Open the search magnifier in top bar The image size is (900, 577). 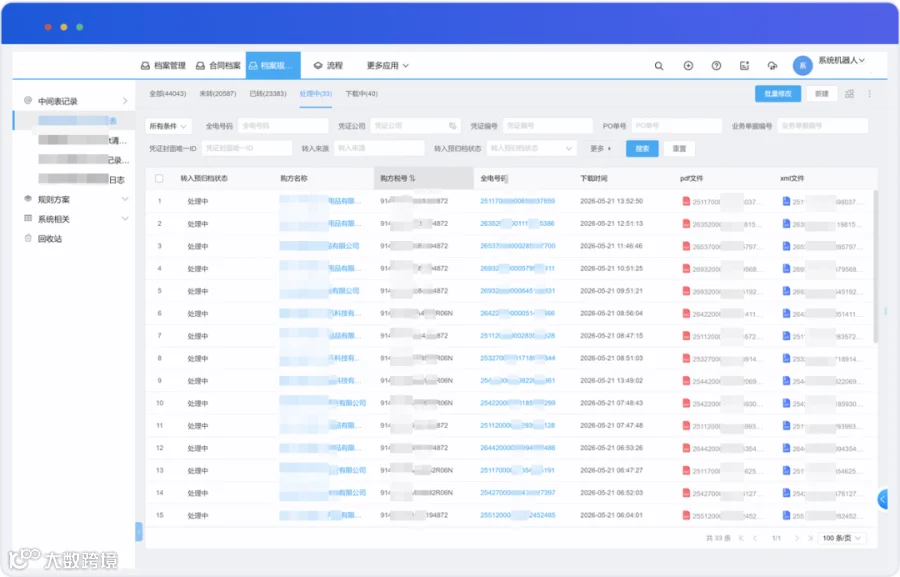pos(659,66)
